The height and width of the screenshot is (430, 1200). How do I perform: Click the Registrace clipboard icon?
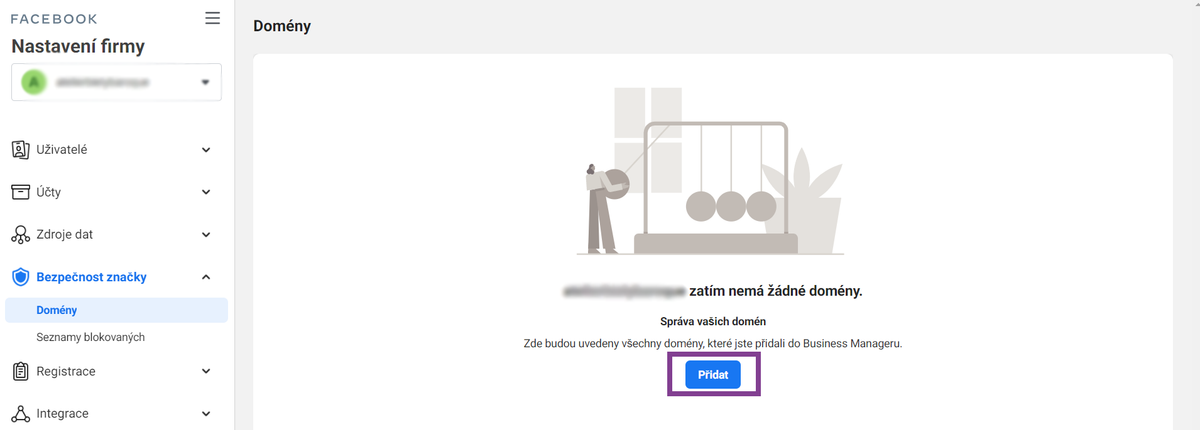tap(20, 371)
